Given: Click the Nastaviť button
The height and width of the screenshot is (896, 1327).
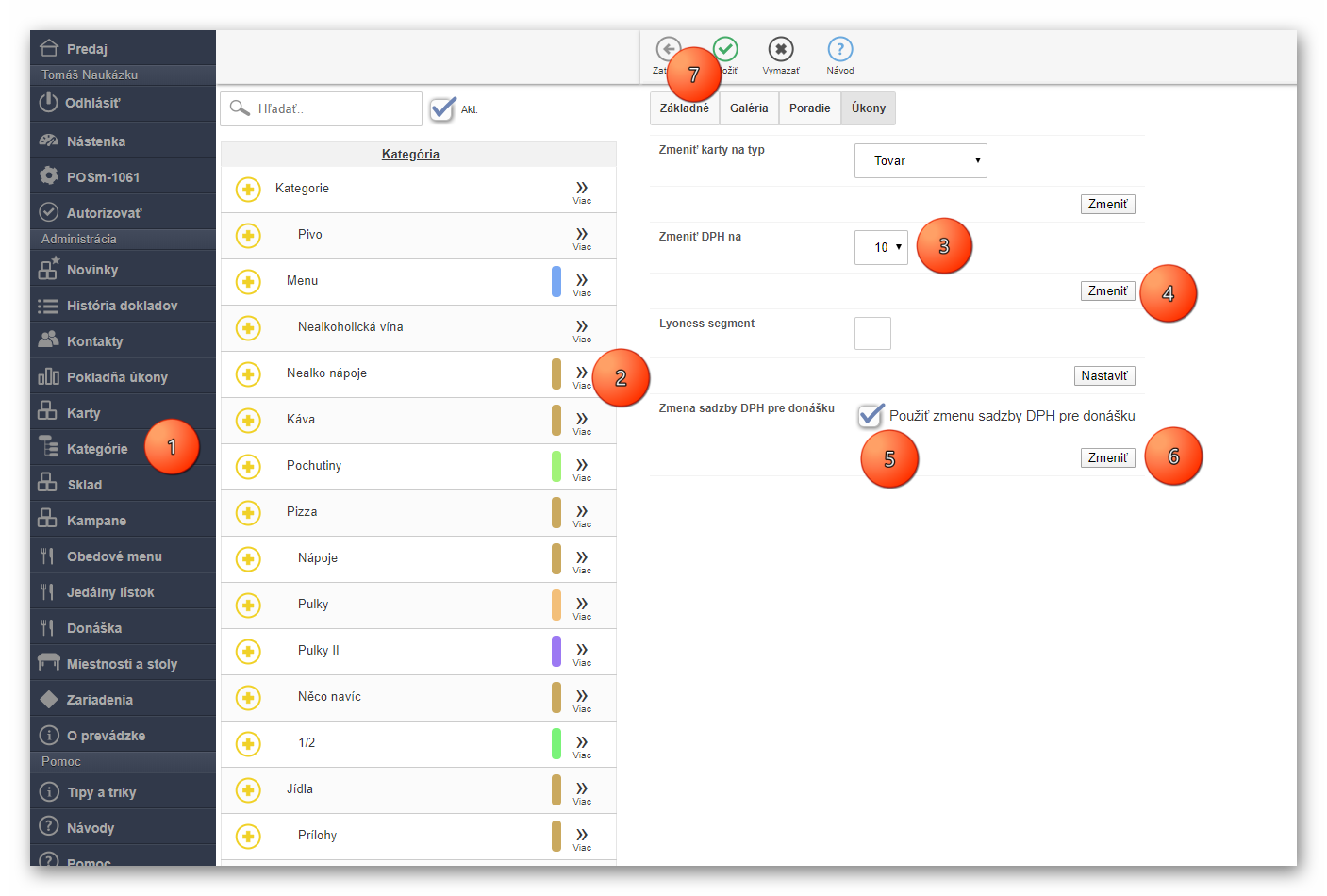Looking at the screenshot, I should pyautogui.click(x=1103, y=376).
